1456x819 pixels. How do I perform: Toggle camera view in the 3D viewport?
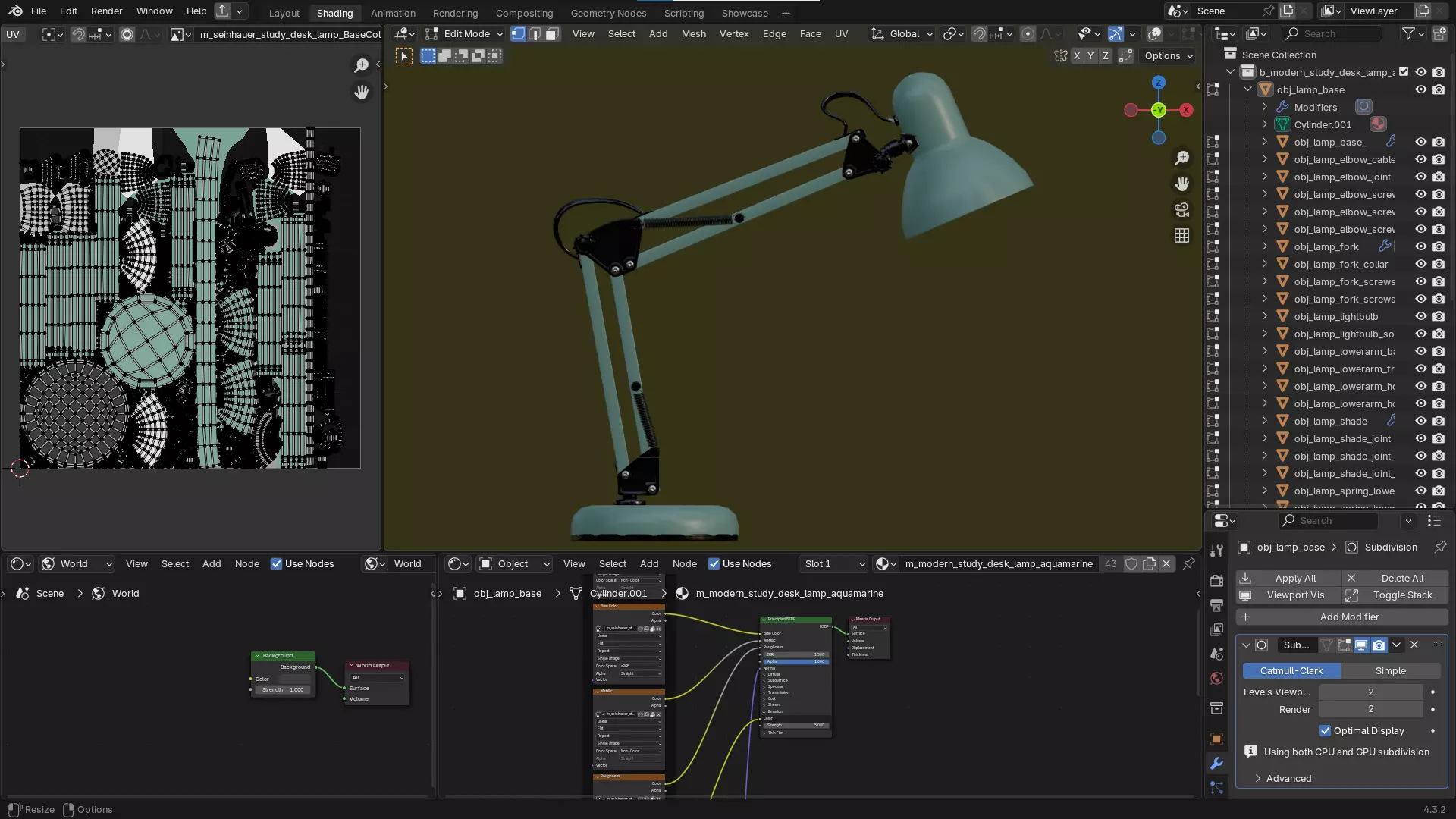pos(1181,210)
